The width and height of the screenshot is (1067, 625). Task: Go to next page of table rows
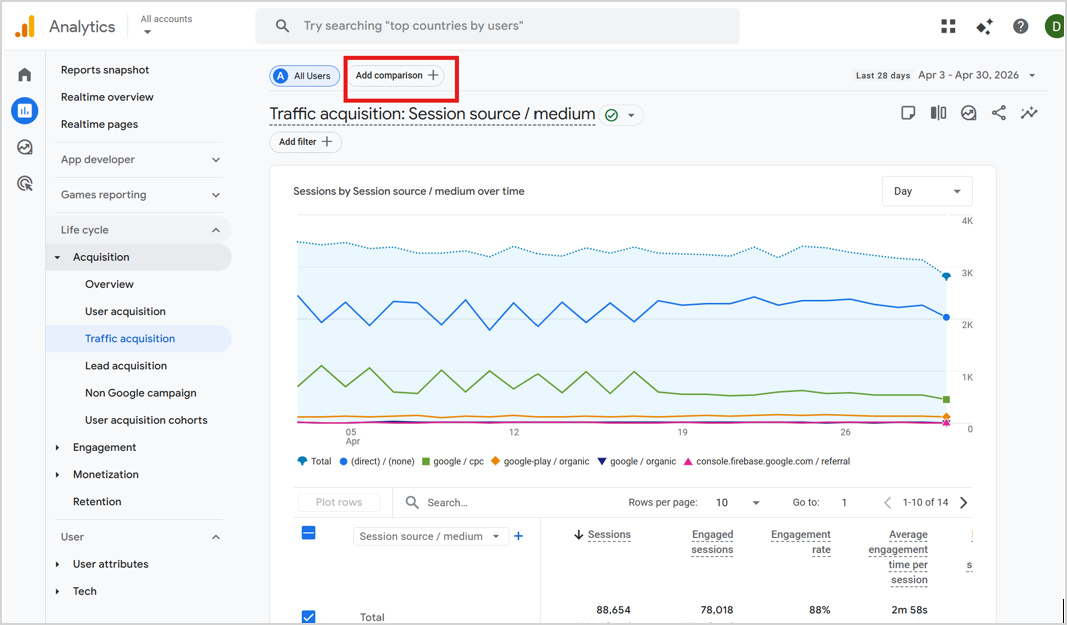(x=964, y=502)
